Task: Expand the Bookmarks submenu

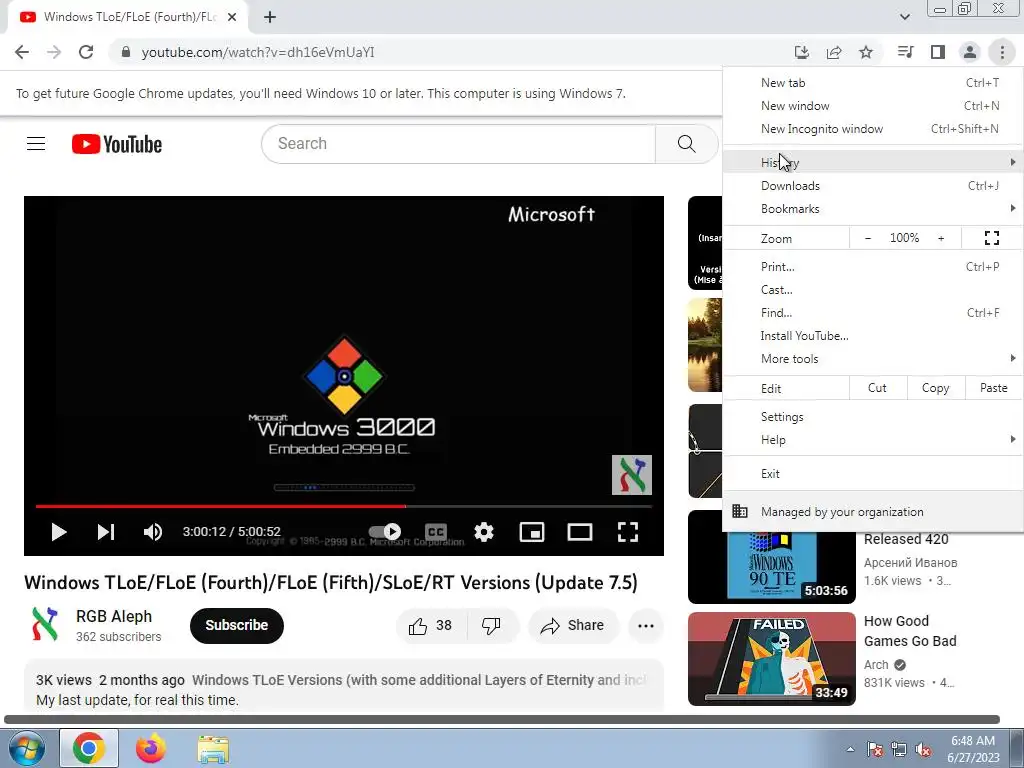Action: pos(872,208)
